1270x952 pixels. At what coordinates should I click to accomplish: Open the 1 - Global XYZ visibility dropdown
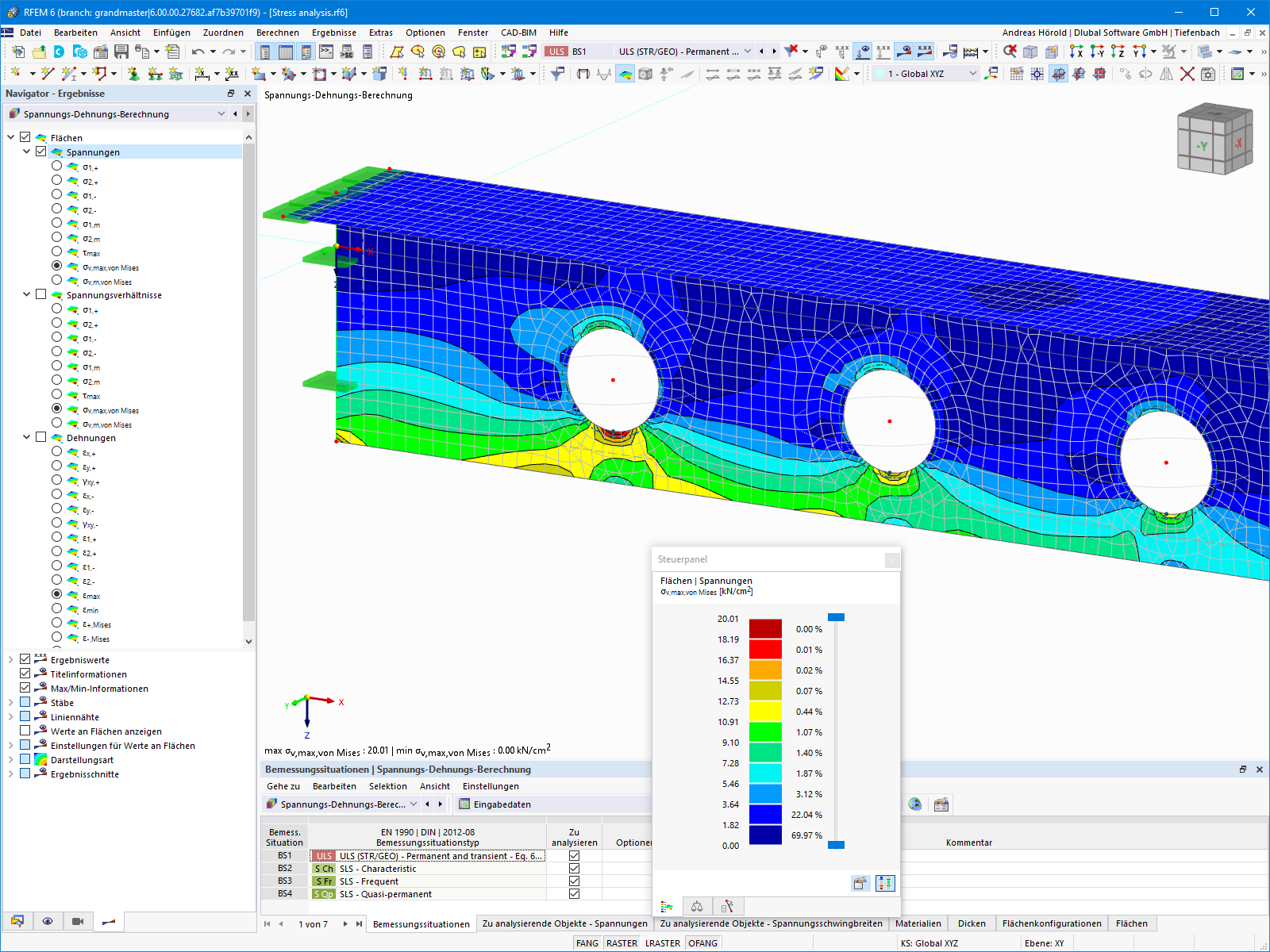click(975, 73)
